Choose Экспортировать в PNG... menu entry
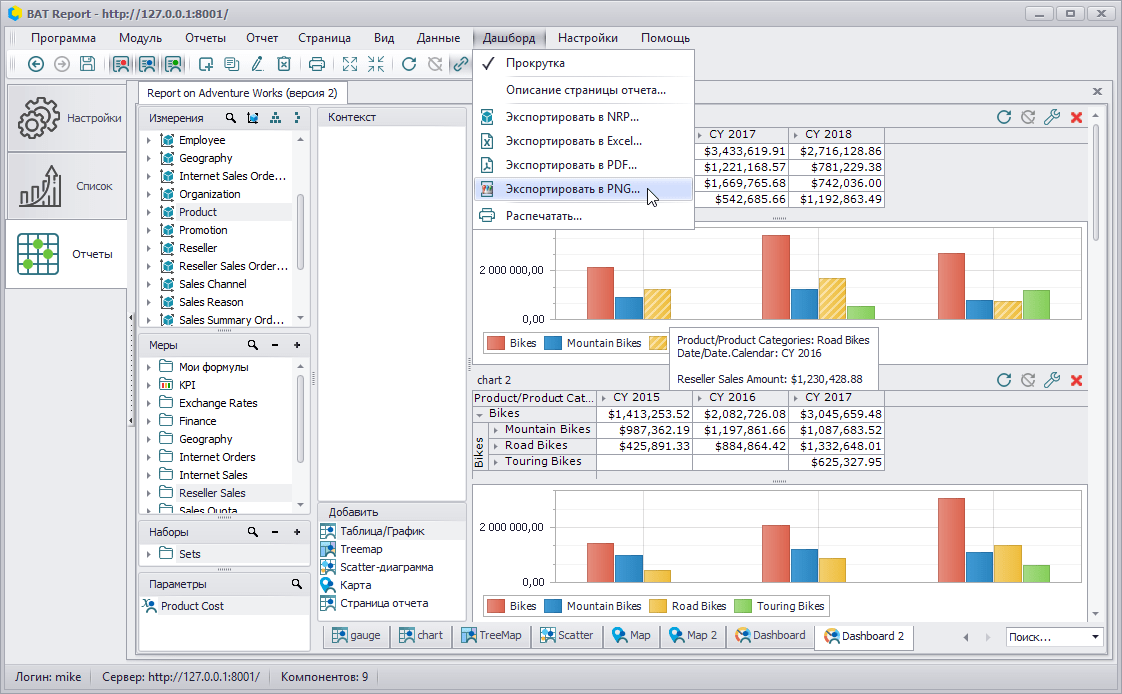 click(583, 189)
